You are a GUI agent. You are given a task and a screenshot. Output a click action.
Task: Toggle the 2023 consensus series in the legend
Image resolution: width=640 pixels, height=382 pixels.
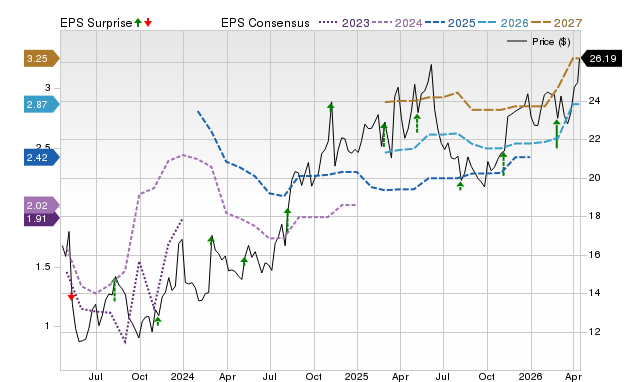(344, 23)
